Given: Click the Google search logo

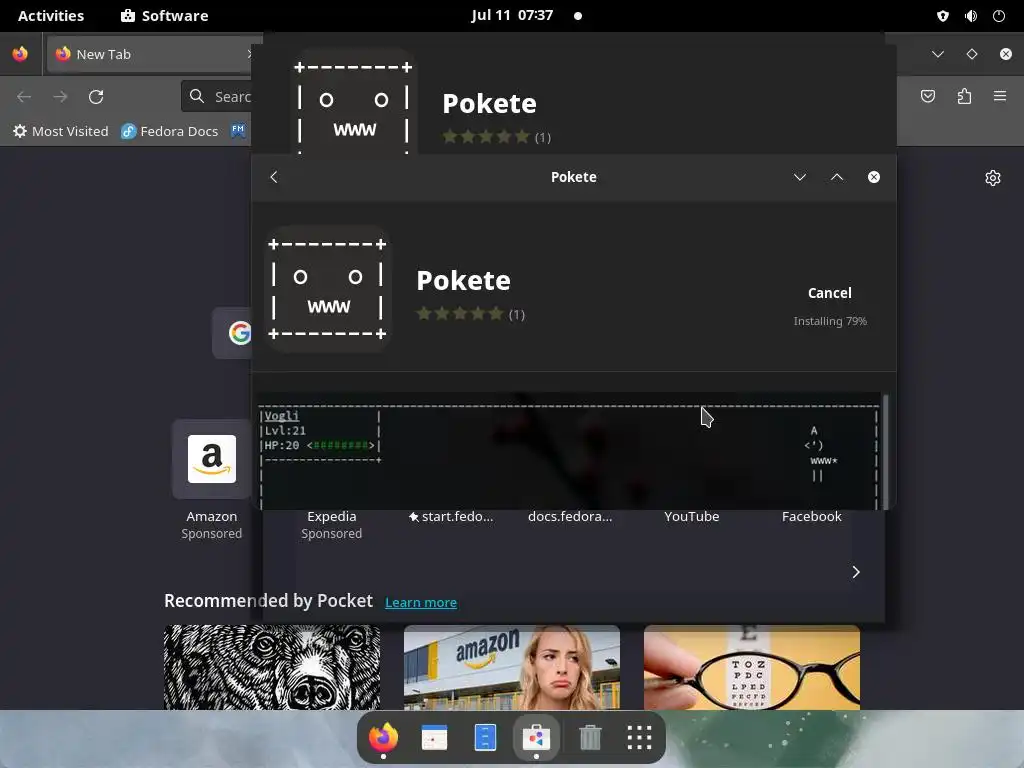Looking at the screenshot, I should (x=239, y=333).
